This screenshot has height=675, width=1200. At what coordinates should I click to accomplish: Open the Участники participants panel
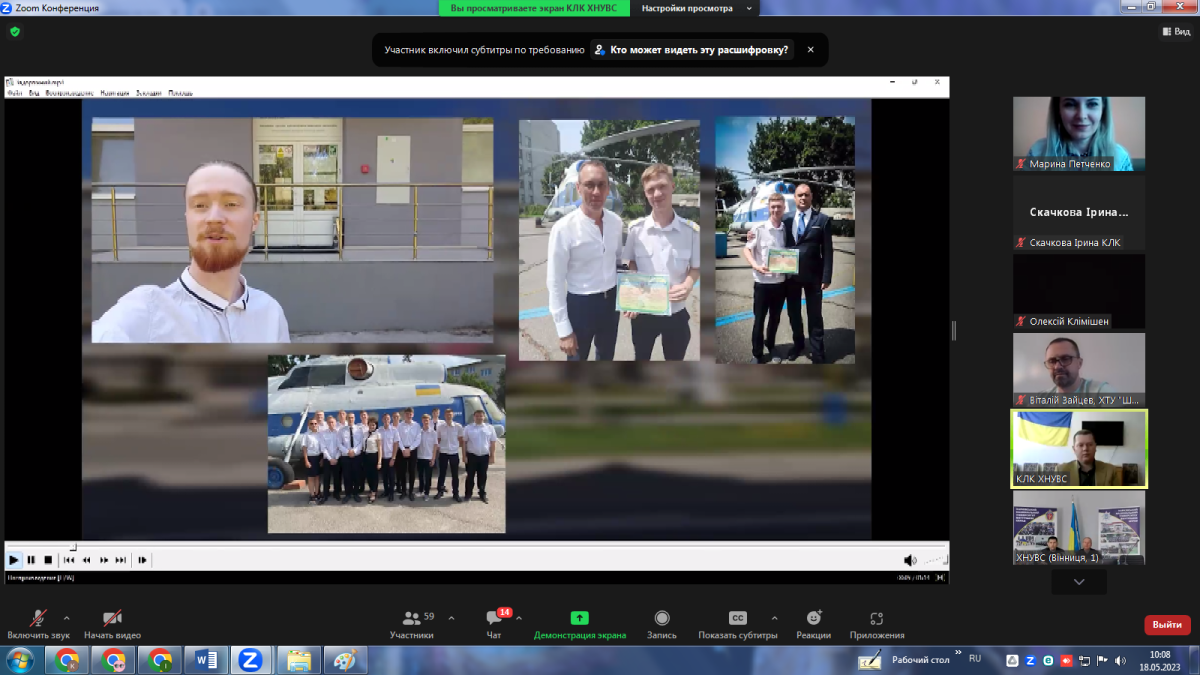click(x=411, y=624)
